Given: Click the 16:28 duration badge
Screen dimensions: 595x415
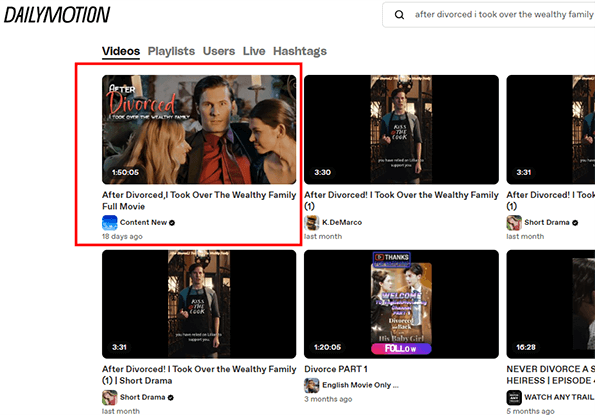Looking at the screenshot, I should point(526,347).
